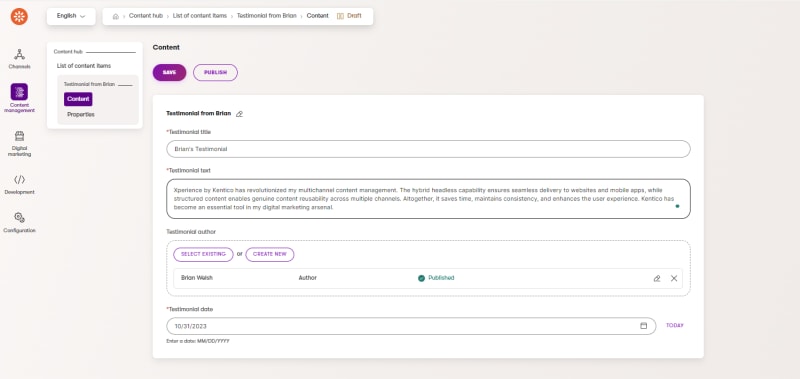Publish the content item
This screenshot has width=800, height=379.
coord(215,72)
